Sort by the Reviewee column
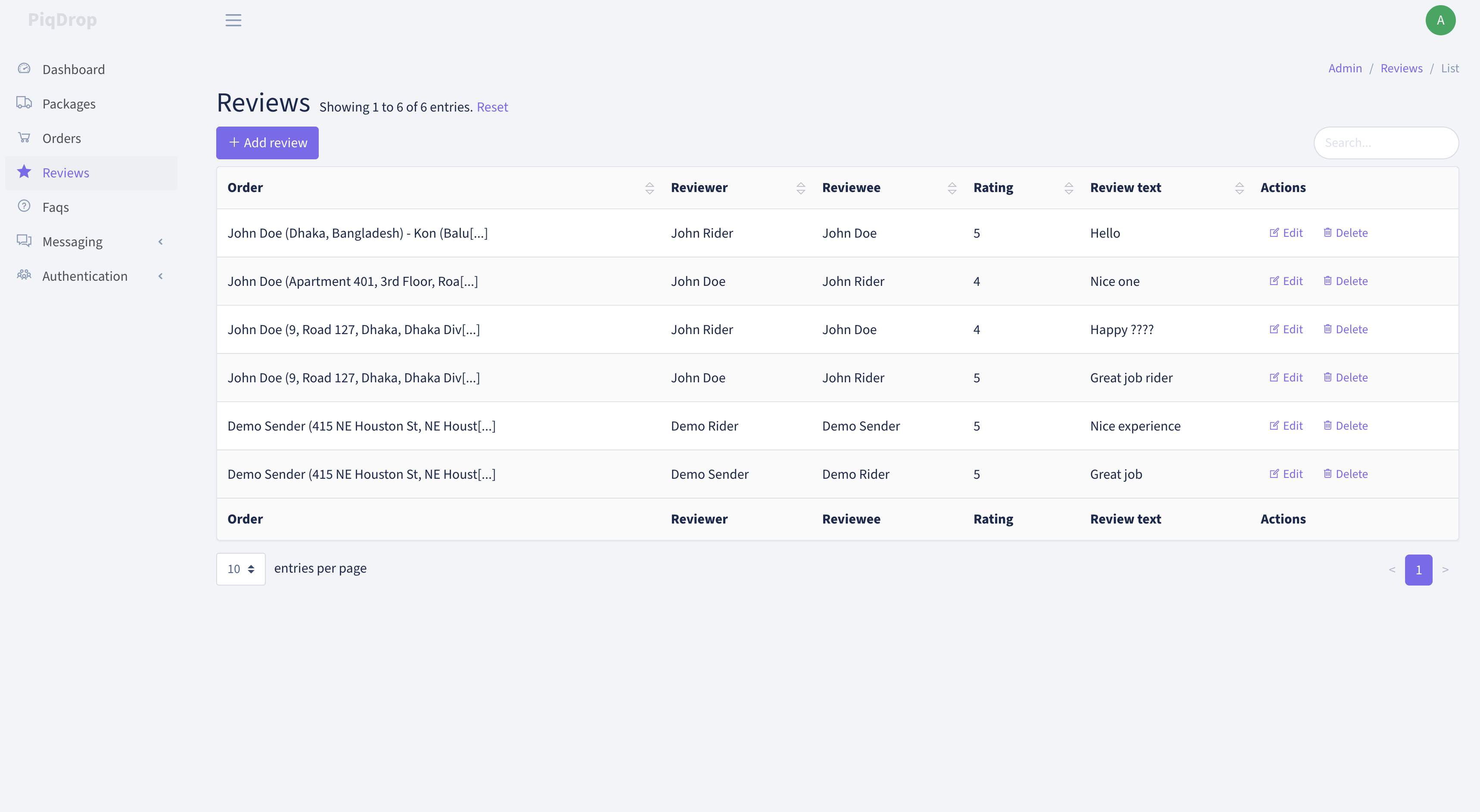This screenshot has width=1480, height=812. tap(952, 188)
